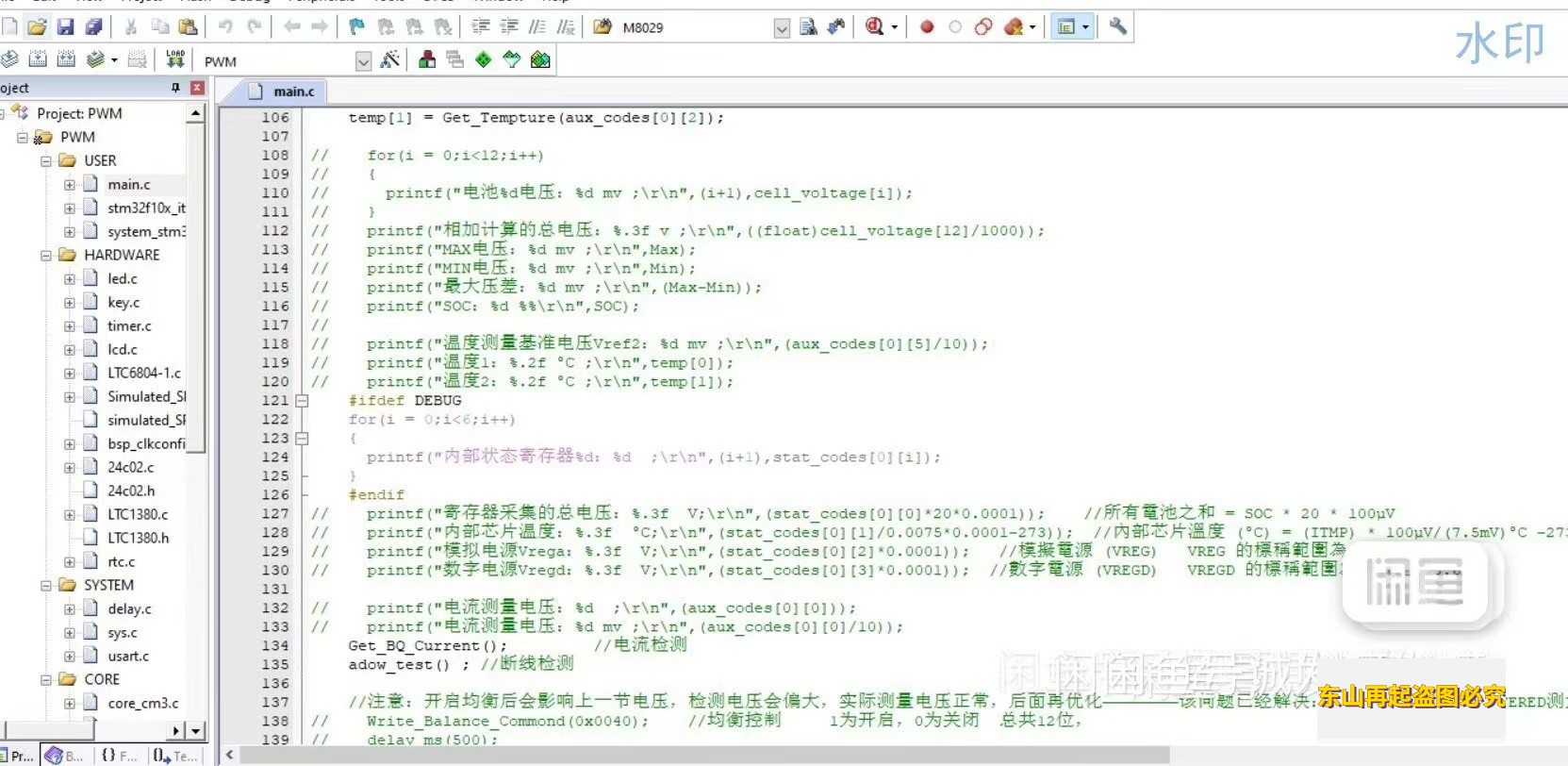Toggle the bookmark flag icon
The width and height of the screenshot is (1568, 766).
pyautogui.click(x=356, y=27)
